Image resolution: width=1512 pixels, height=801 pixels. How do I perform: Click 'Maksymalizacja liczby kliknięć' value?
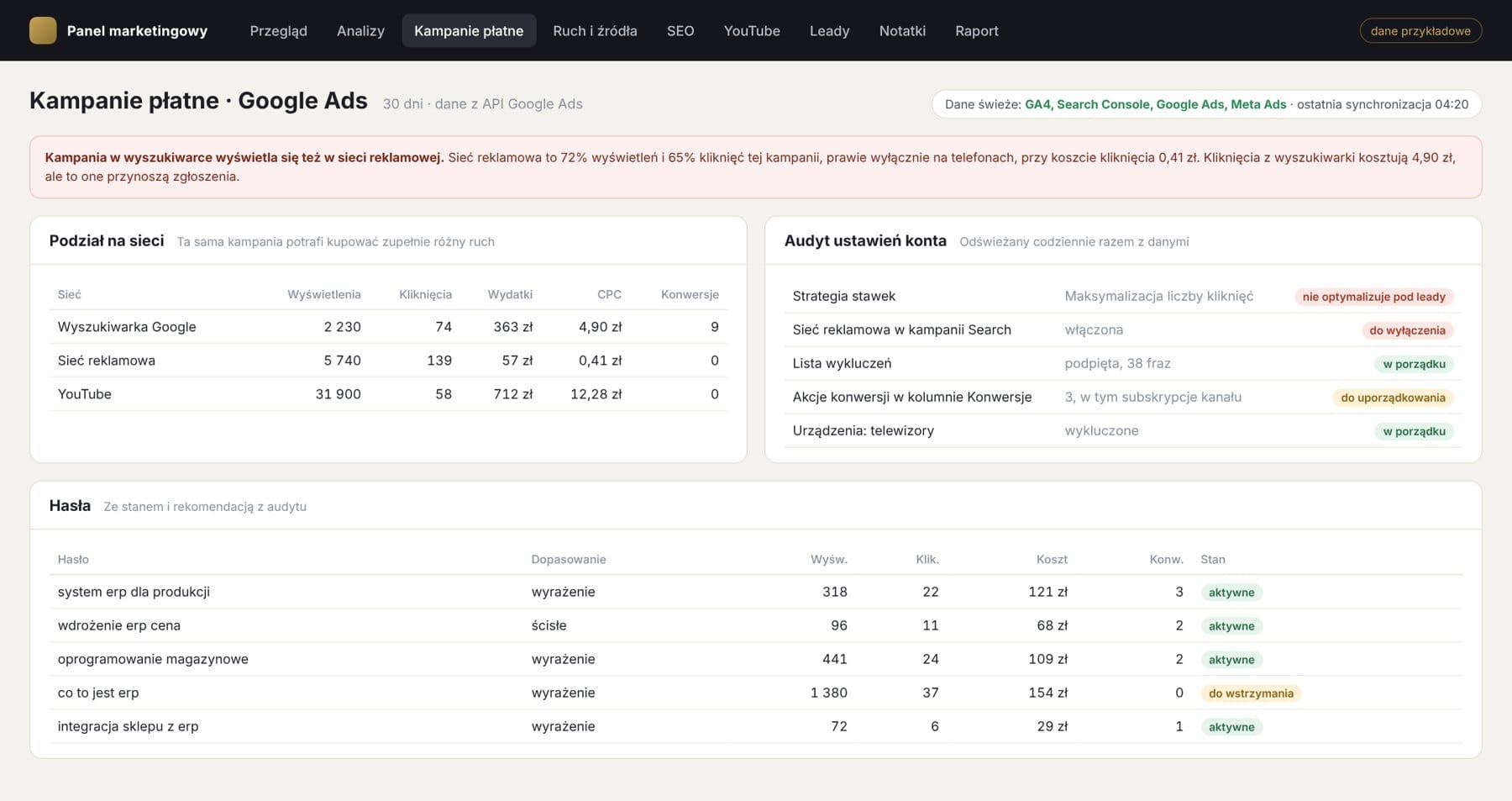click(x=1158, y=296)
